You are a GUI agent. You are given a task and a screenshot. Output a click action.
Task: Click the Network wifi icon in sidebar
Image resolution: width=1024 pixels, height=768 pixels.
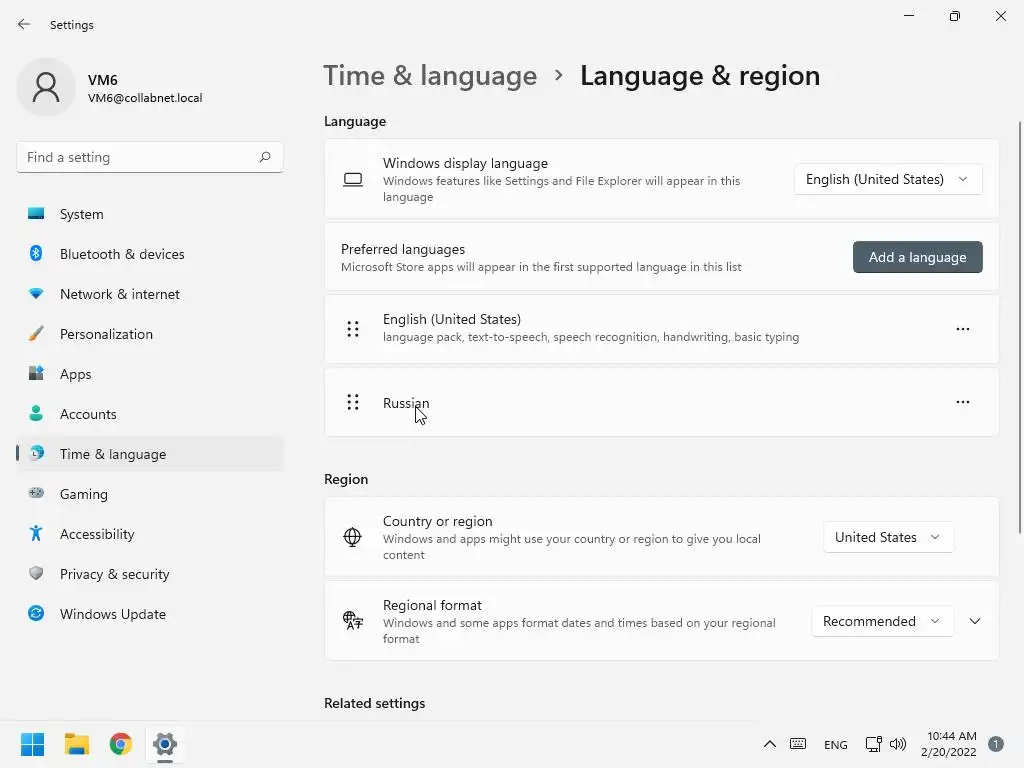tap(36, 294)
